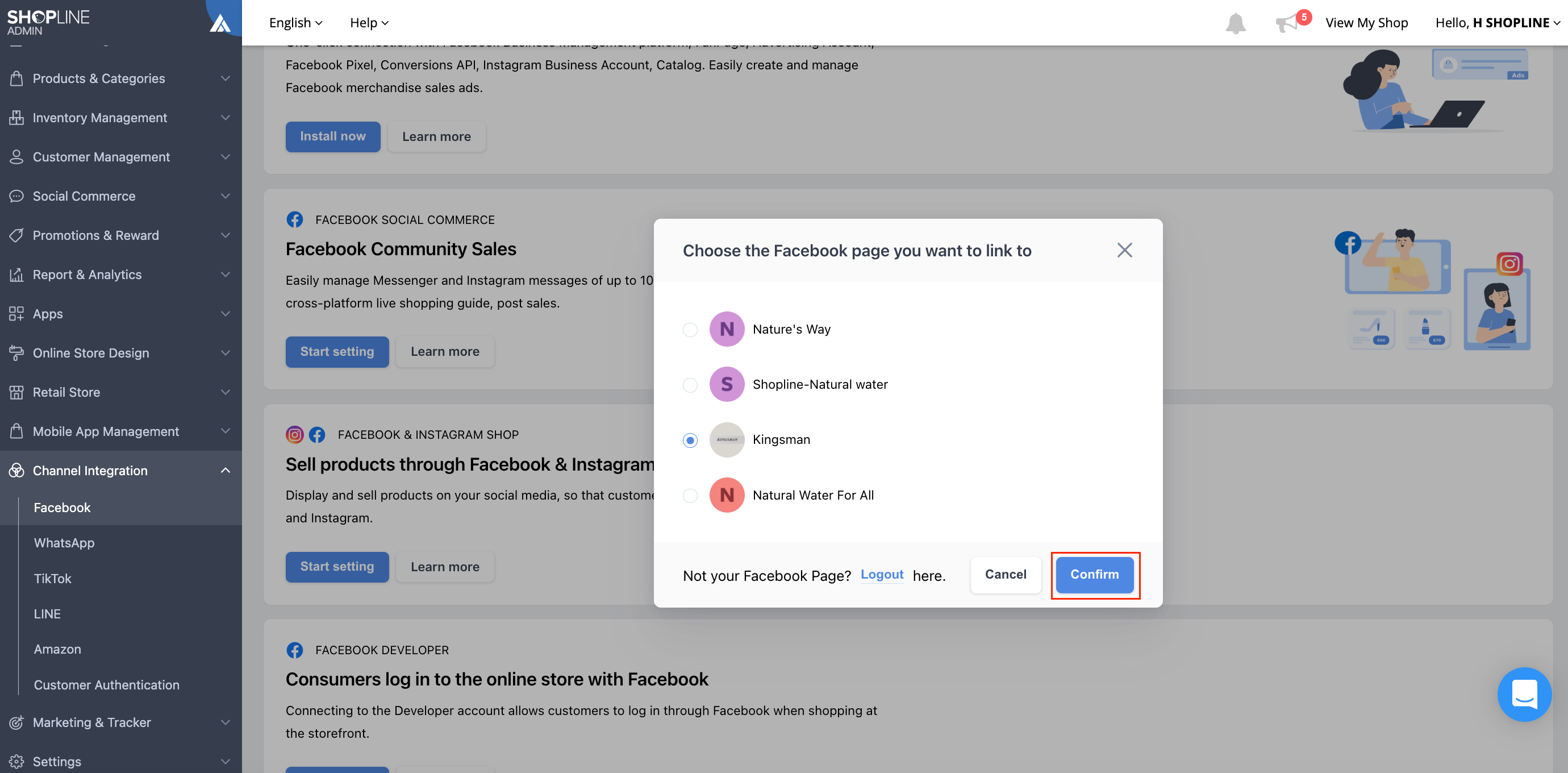Close the Facebook page dialog
The height and width of the screenshot is (773, 1568).
(x=1124, y=250)
